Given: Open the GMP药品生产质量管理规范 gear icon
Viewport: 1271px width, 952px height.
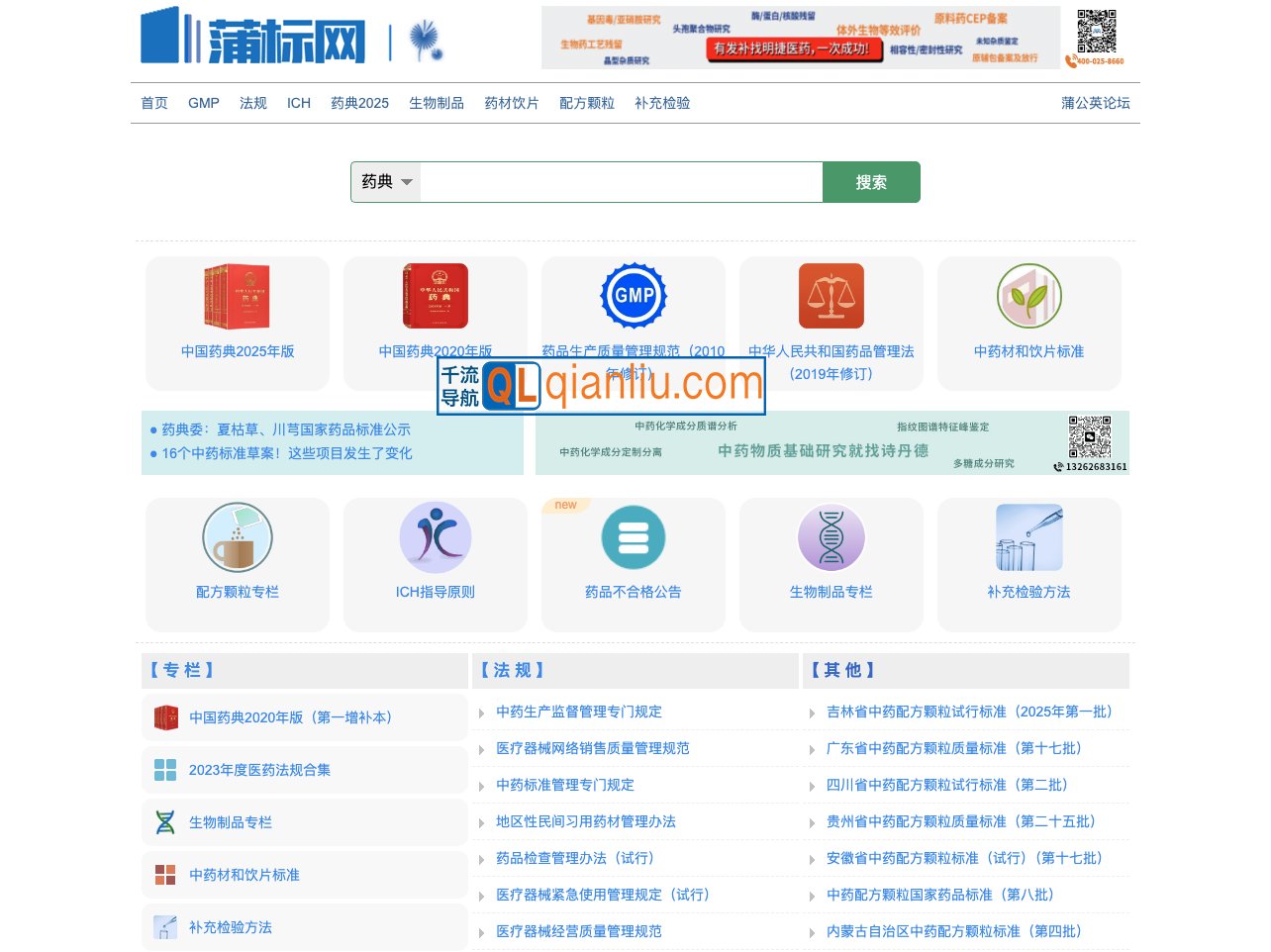Looking at the screenshot, I should tap(634, 295).
